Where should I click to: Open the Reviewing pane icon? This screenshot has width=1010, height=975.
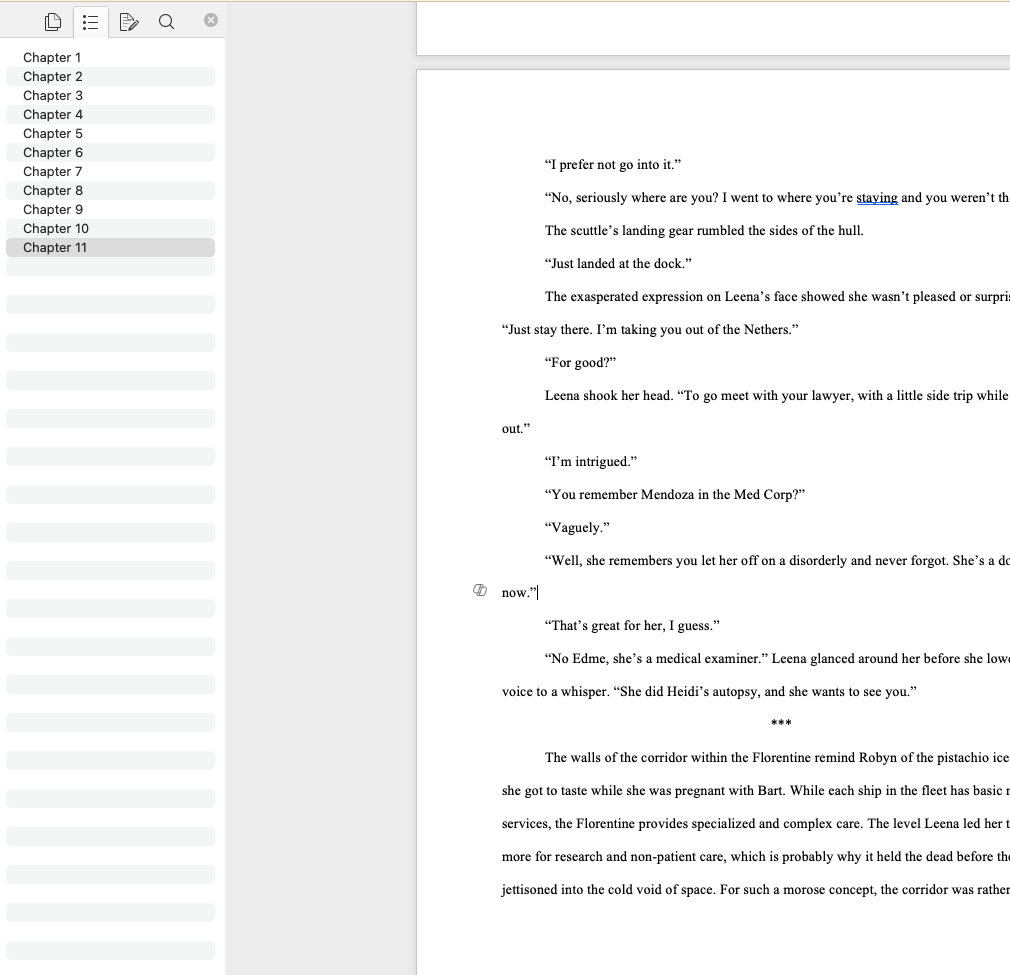pos(128,21)
